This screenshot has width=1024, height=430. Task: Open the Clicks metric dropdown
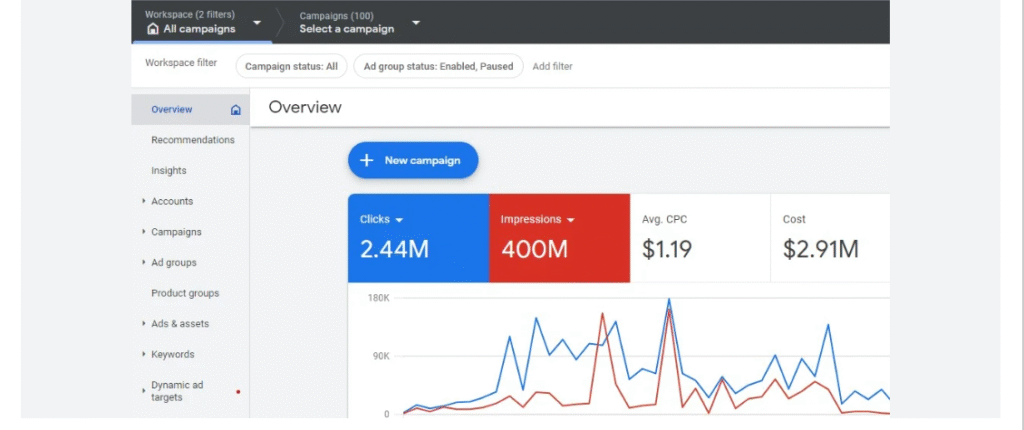point(399,220)
